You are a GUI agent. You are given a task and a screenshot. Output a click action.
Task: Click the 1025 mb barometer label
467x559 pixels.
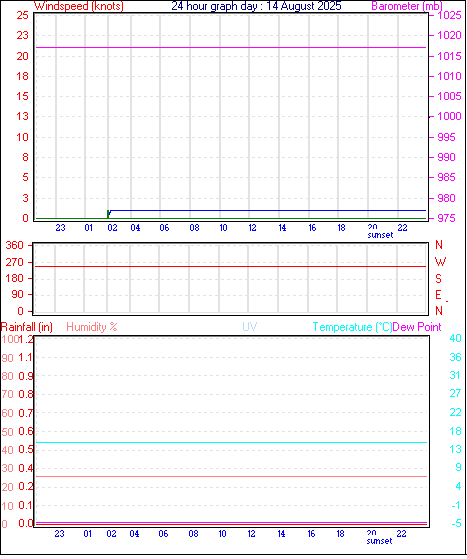click(x=449, y=15)
